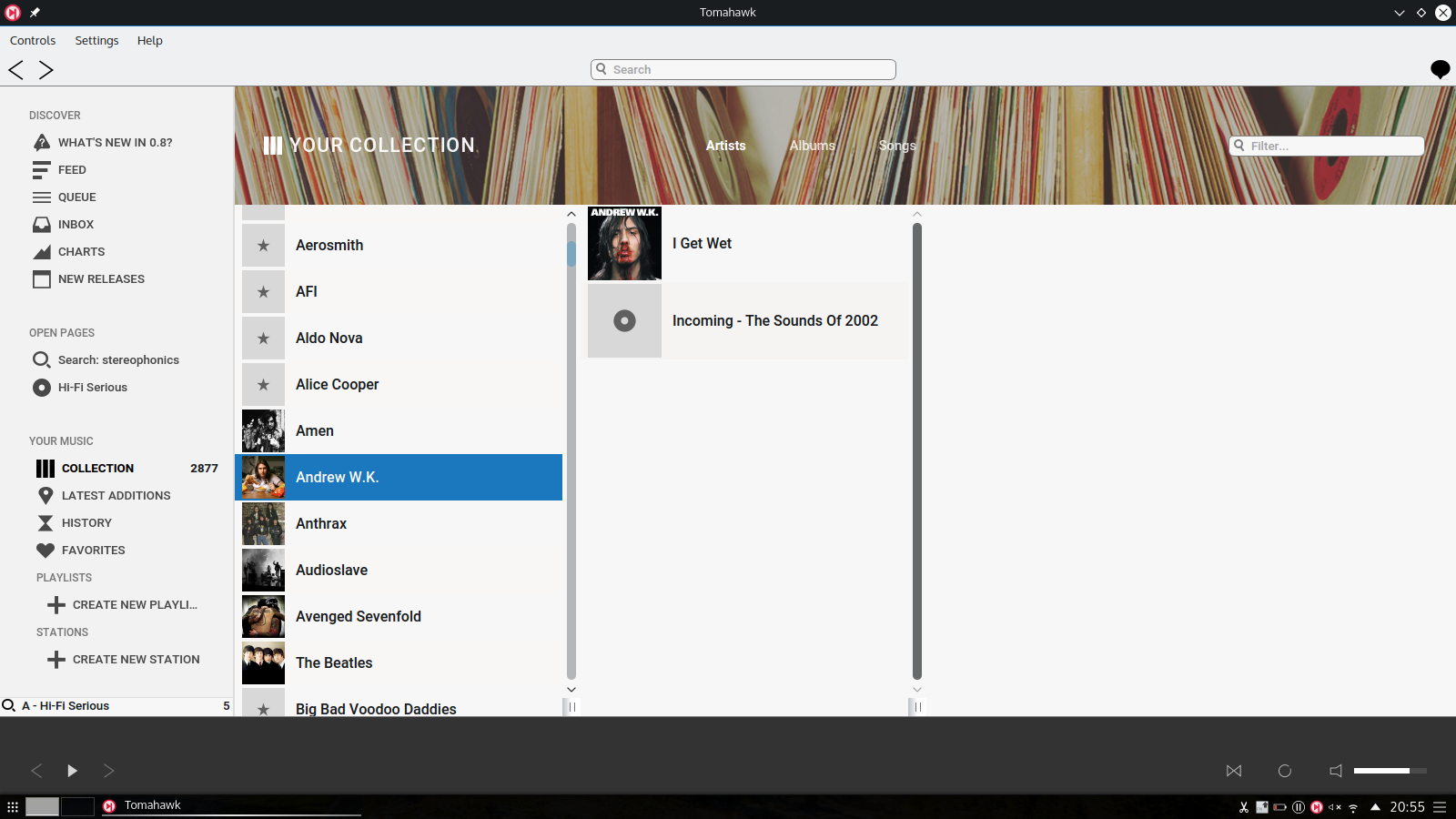Click Create New Playlist
The image size is (1456, 819).
tap(135, 605)
